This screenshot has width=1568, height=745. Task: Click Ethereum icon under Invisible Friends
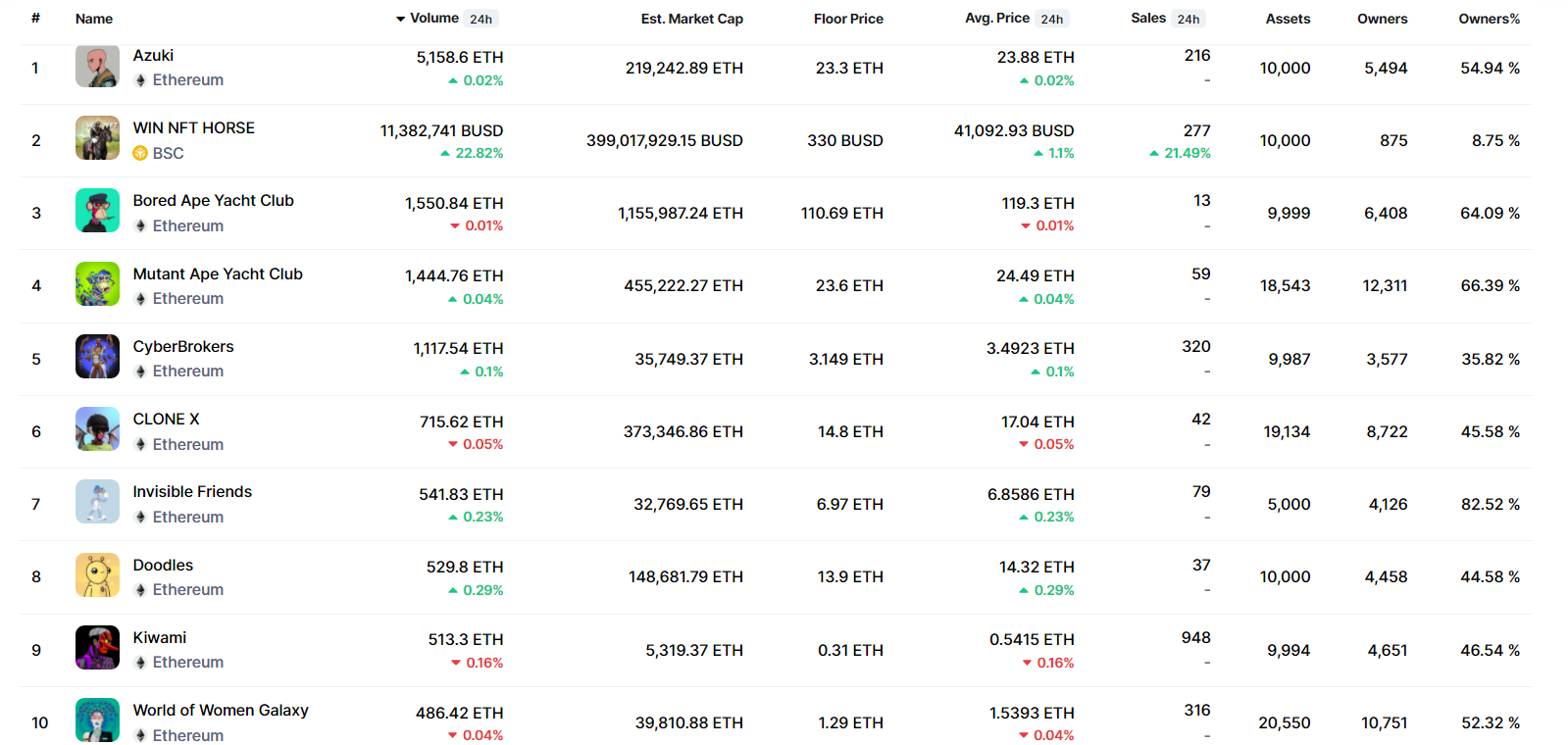[140, 517]
